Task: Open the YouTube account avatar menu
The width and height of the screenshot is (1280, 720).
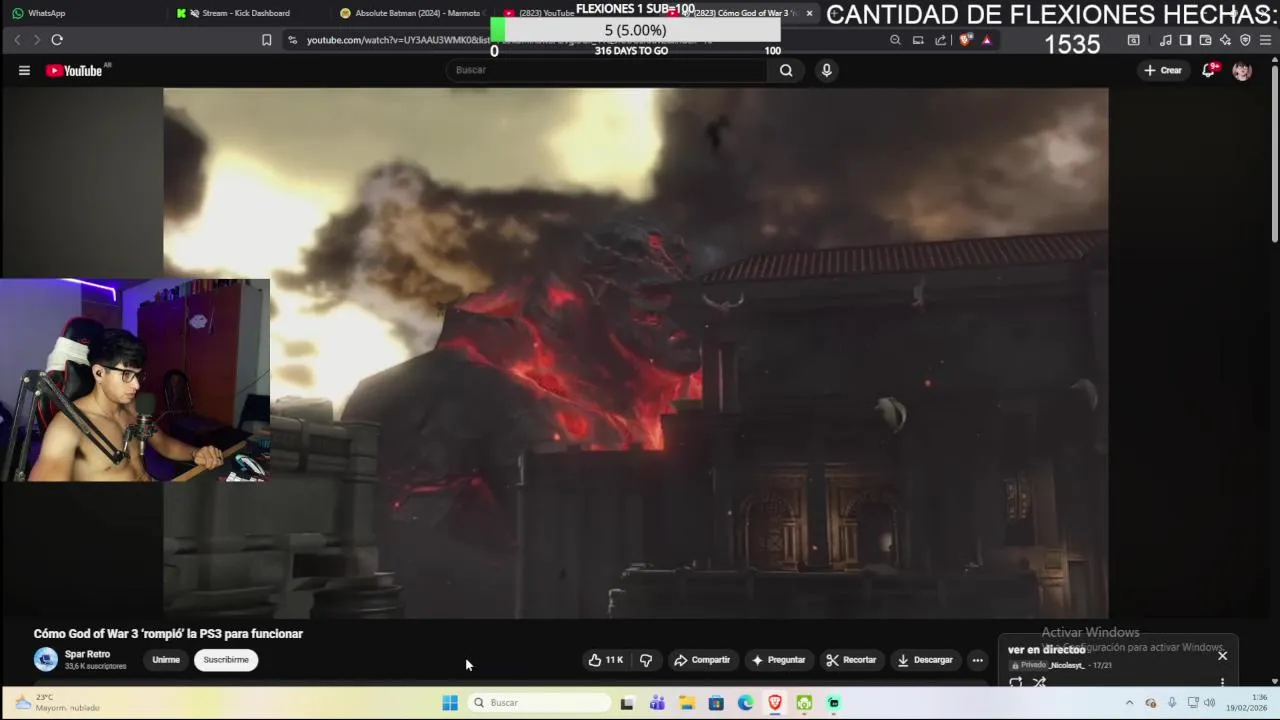Action: pos(1242,71)
